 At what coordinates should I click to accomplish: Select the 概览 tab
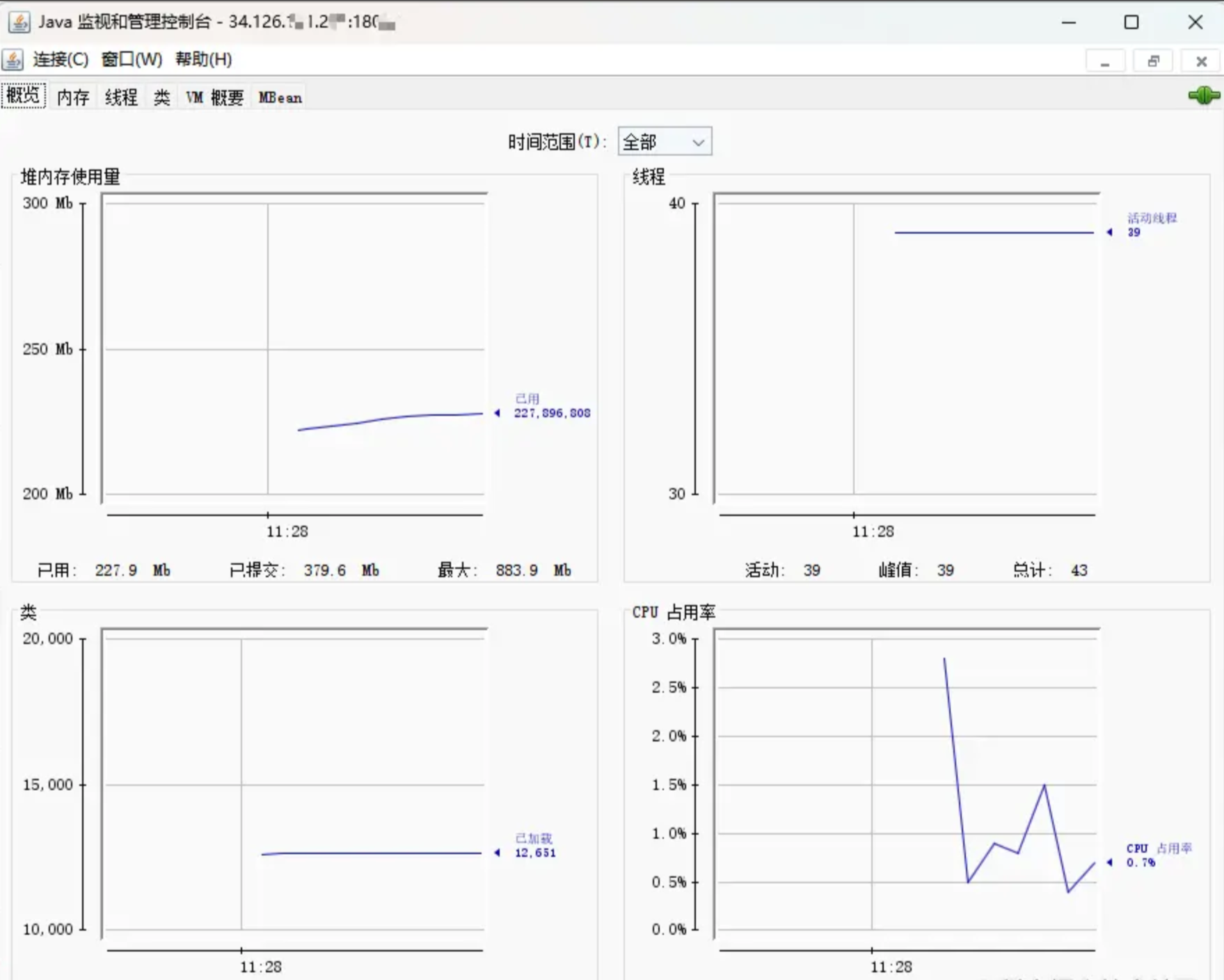pos(23,95)
